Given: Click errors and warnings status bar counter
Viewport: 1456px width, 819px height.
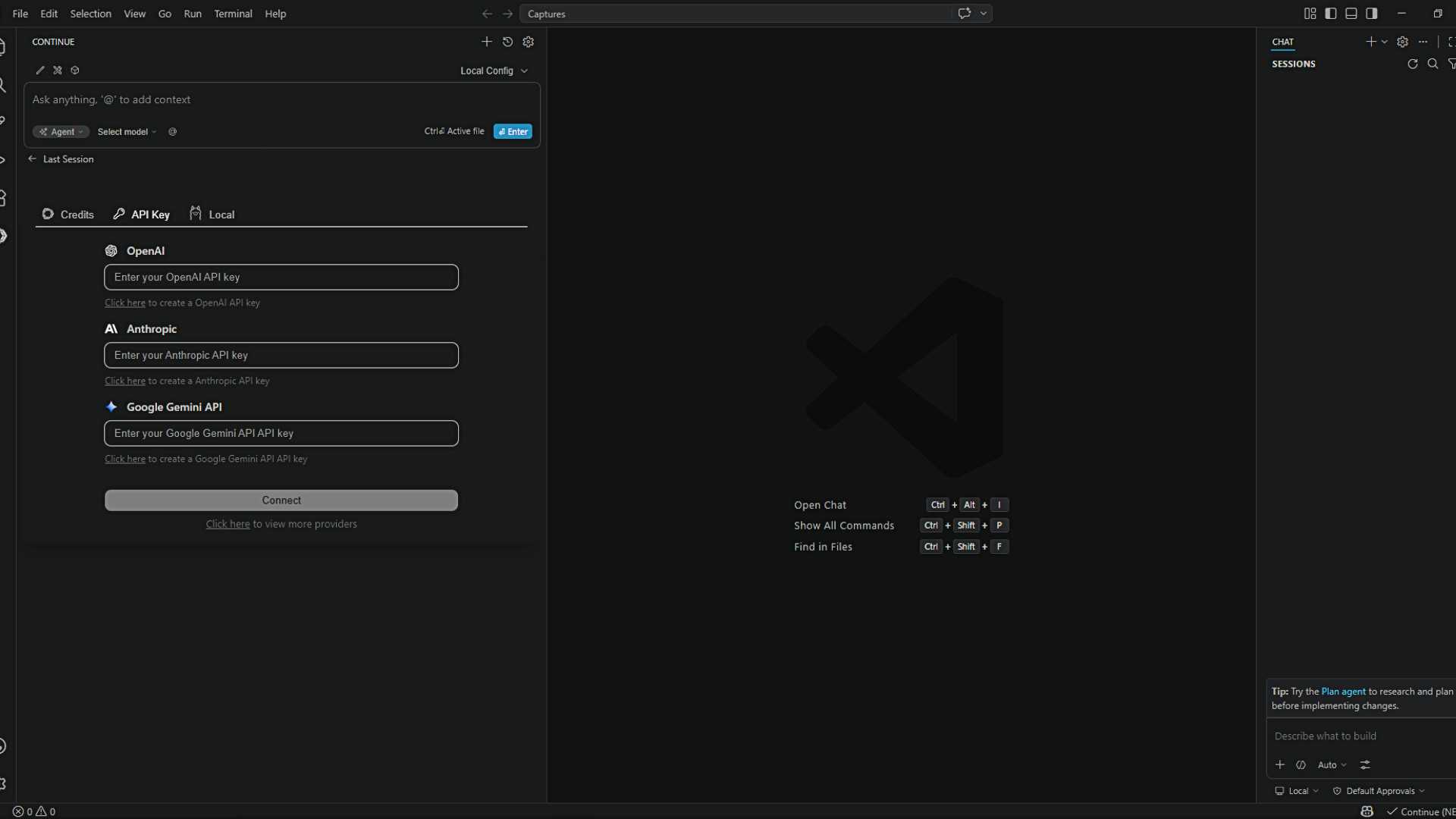Looking at the screenshot, I should coord(34,811).
